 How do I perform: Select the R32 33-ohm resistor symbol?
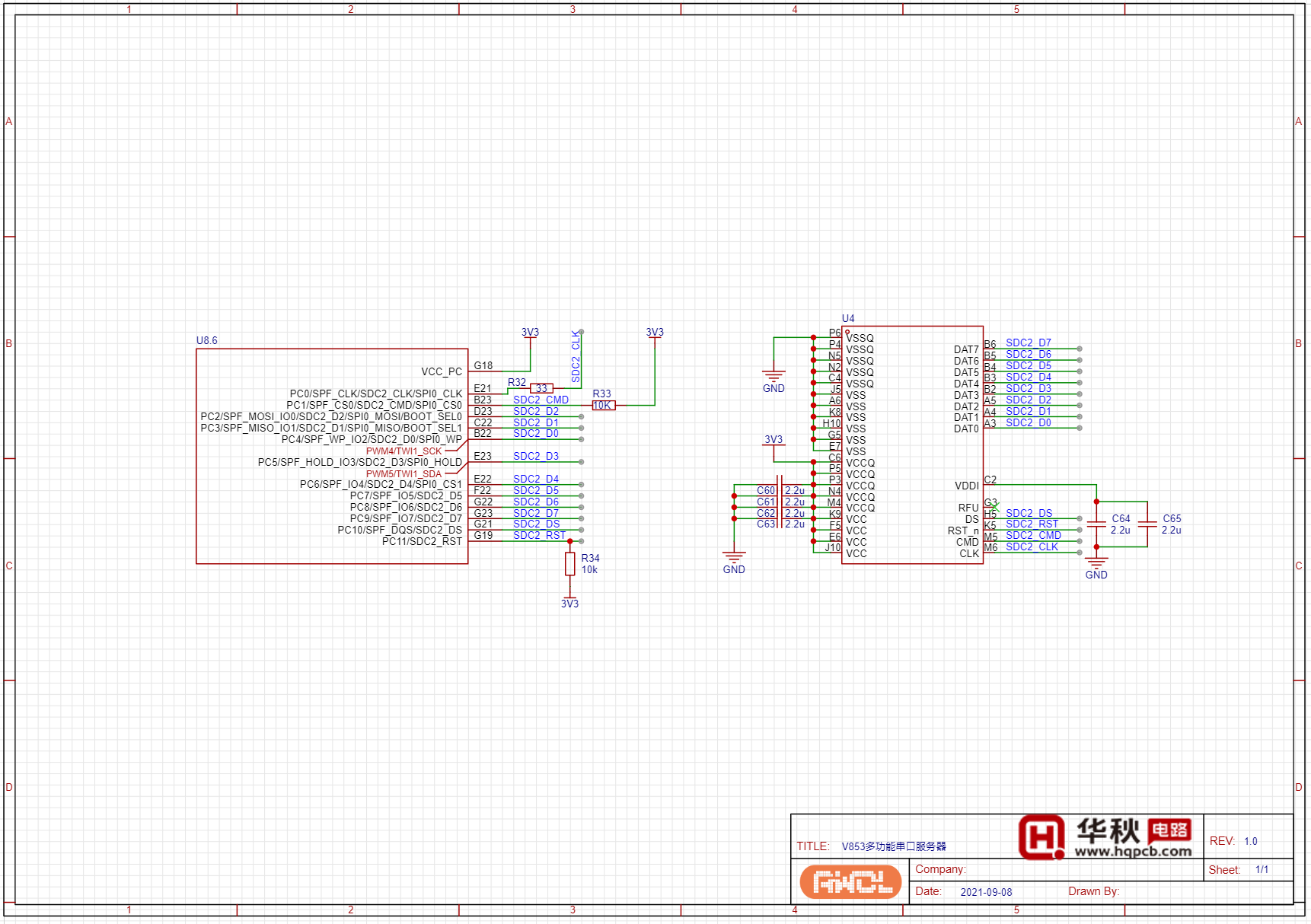tap(541, 388)
